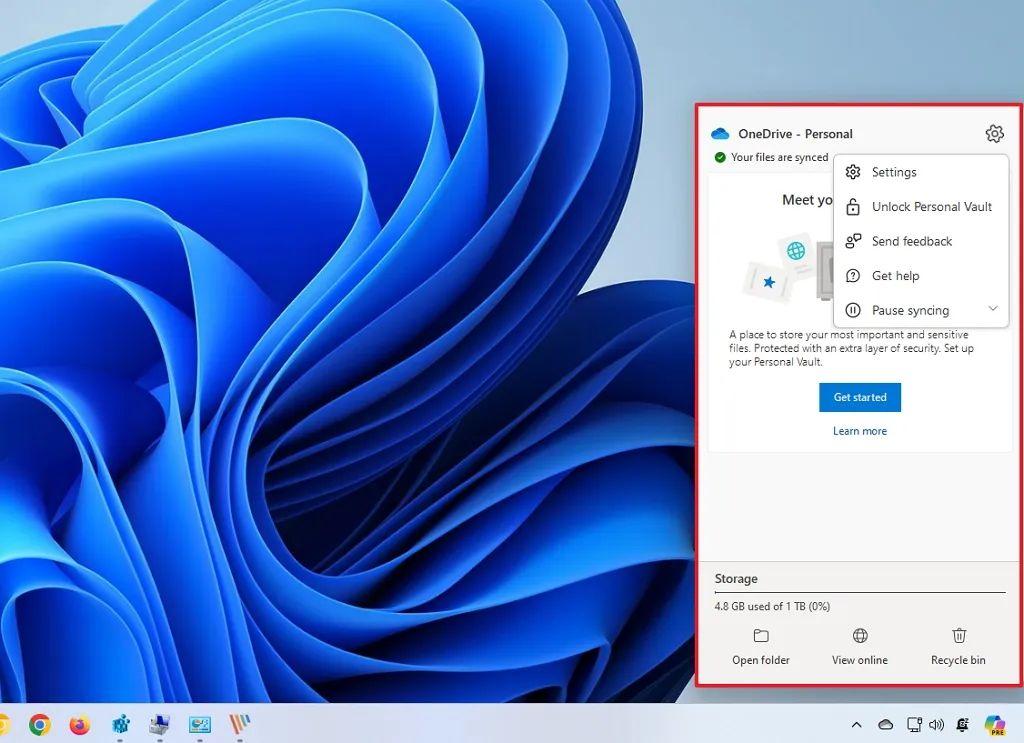Show hidden icons with the tray chevron

click(857, 725)
